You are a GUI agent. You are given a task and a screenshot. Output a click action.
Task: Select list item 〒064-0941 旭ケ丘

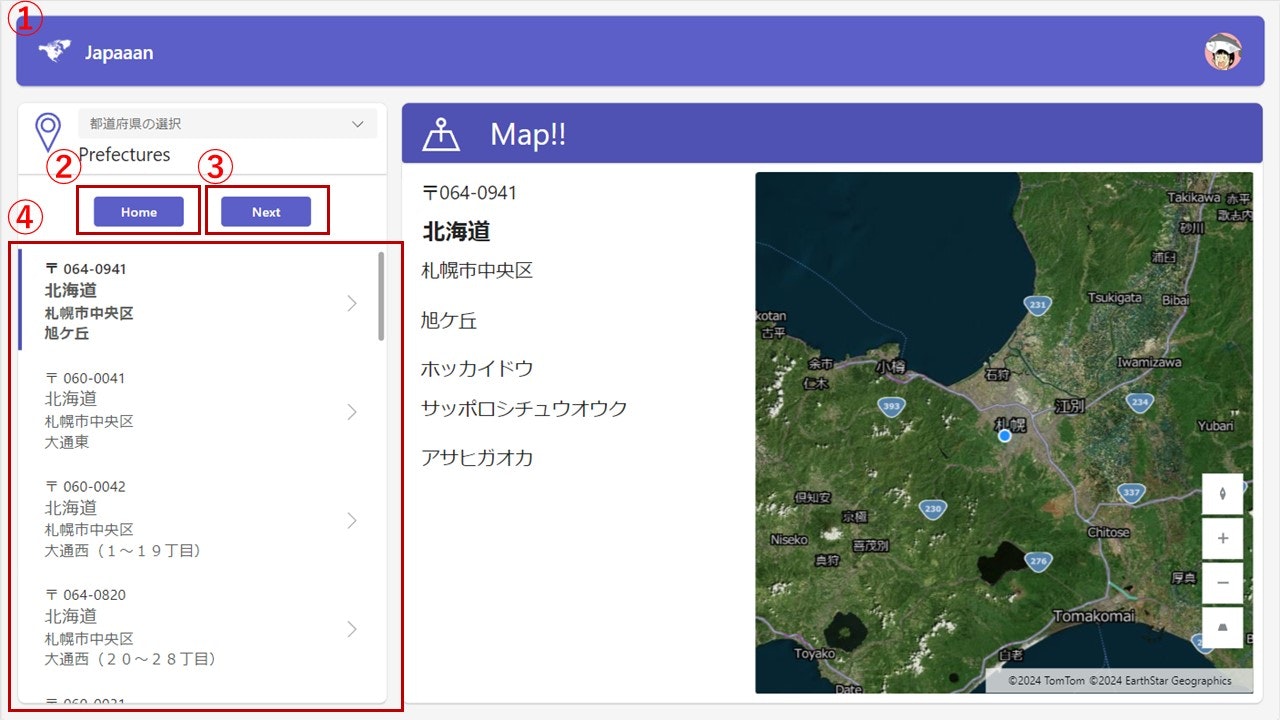(197, 301)
